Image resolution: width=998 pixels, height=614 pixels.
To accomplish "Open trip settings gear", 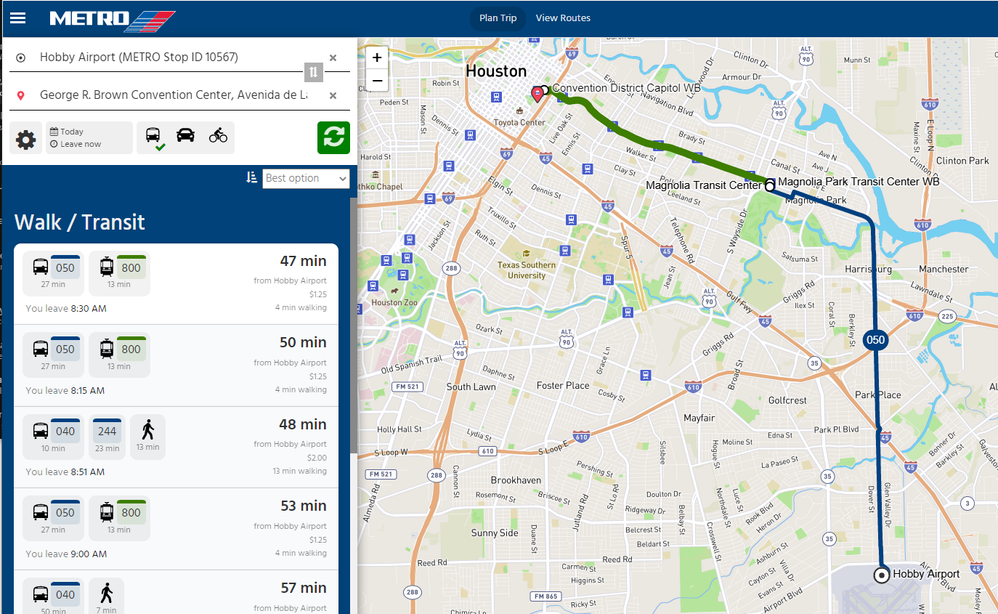I will [x=25, y=138].
